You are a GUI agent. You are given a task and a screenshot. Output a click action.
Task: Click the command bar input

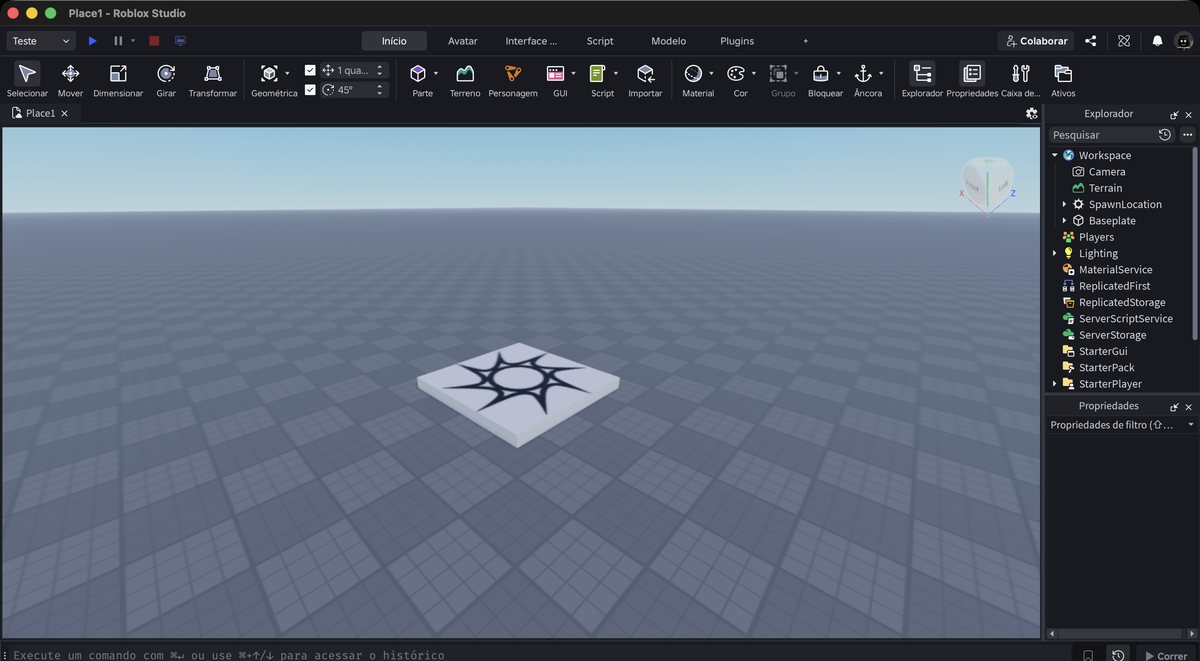(540, 655)
